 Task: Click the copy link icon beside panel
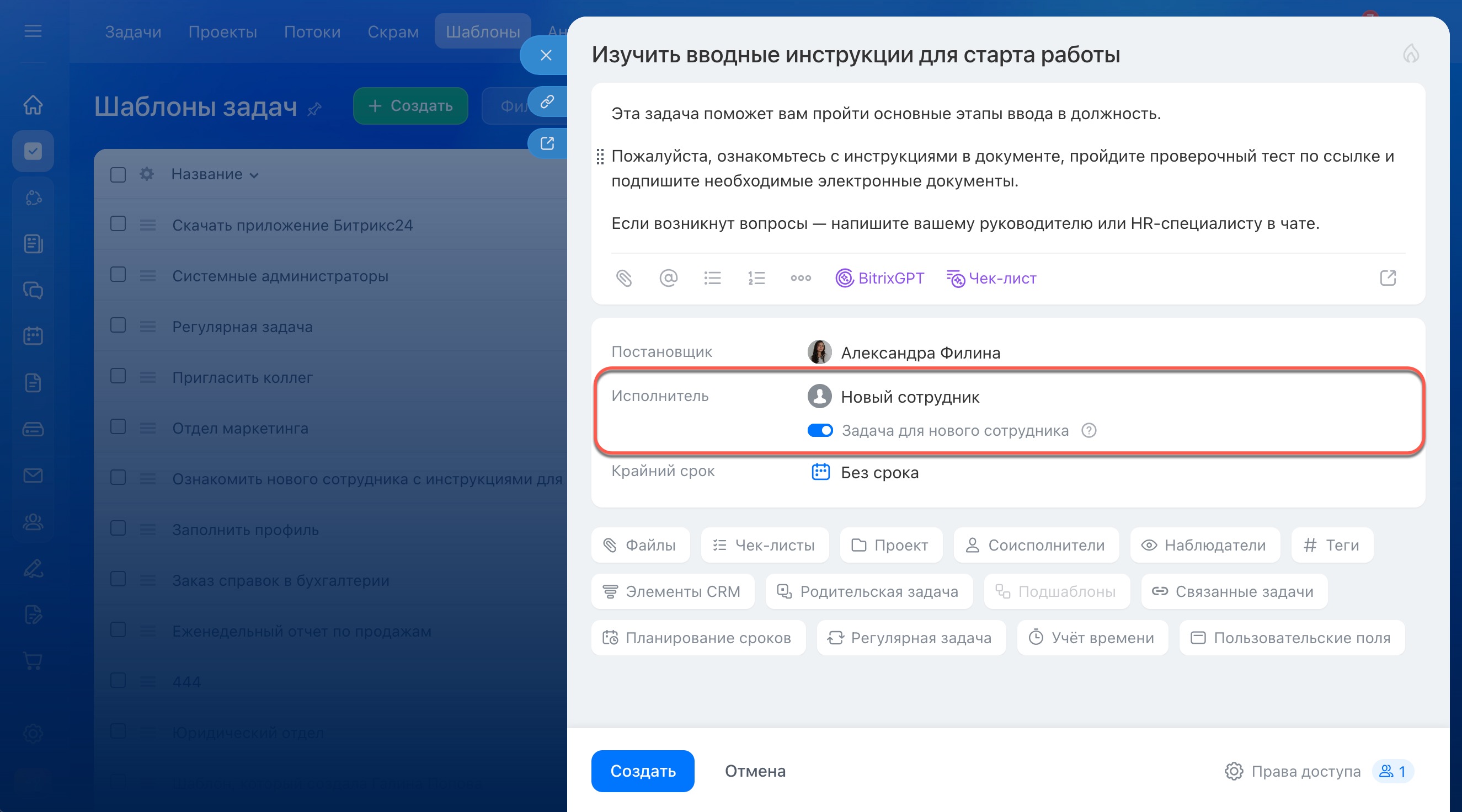click(547, 102)
